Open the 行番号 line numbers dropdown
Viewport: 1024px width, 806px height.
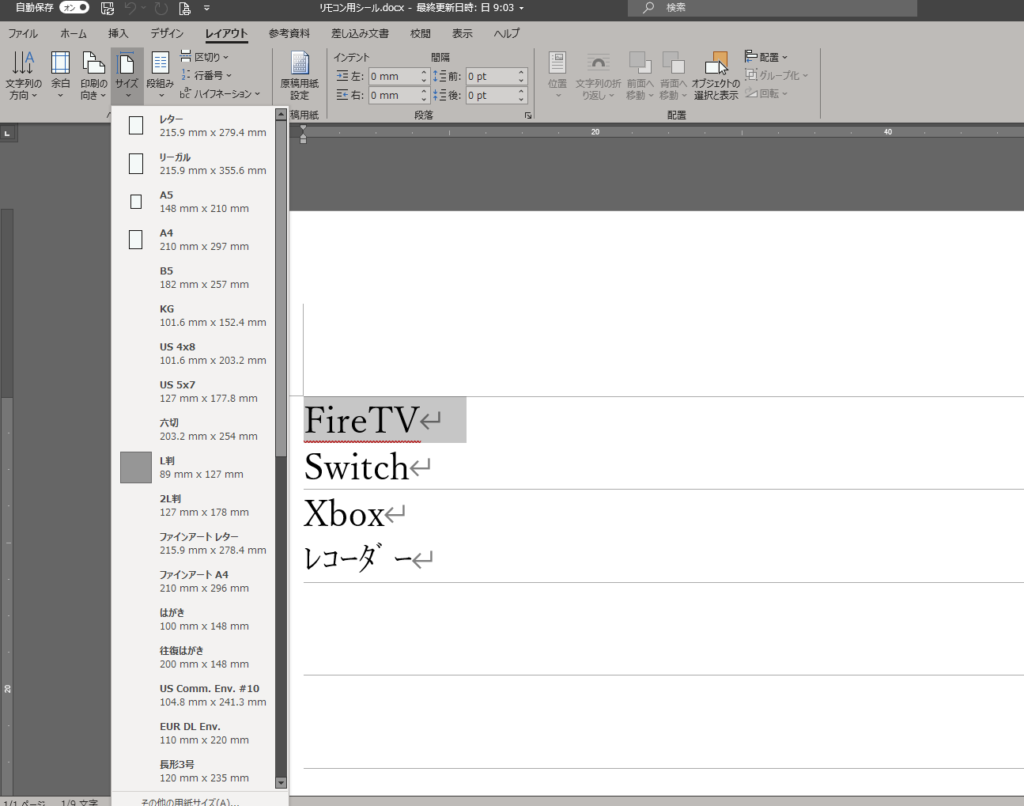pyautogui.click(x=206, y=75)
